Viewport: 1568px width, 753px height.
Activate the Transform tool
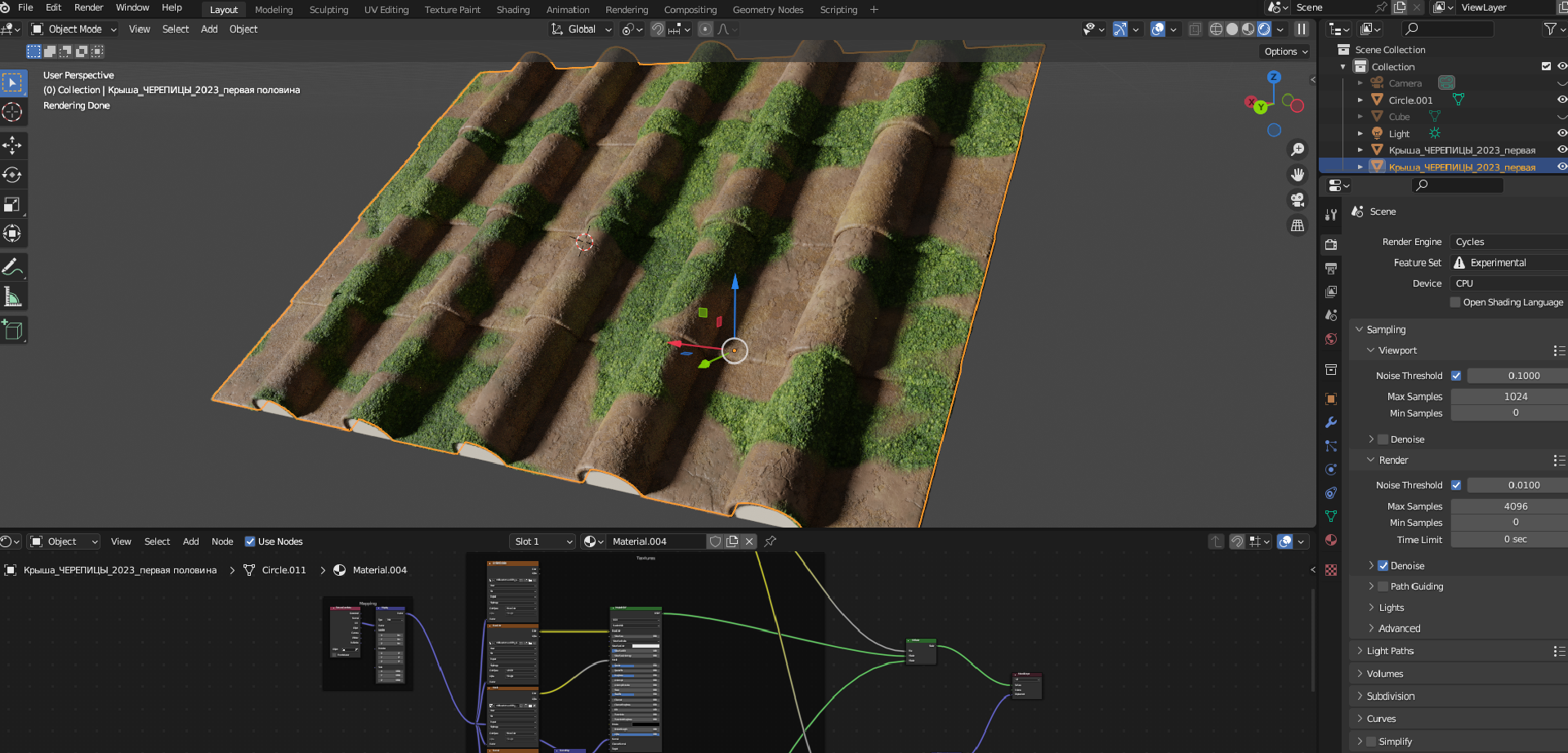(x=12, y=234)
